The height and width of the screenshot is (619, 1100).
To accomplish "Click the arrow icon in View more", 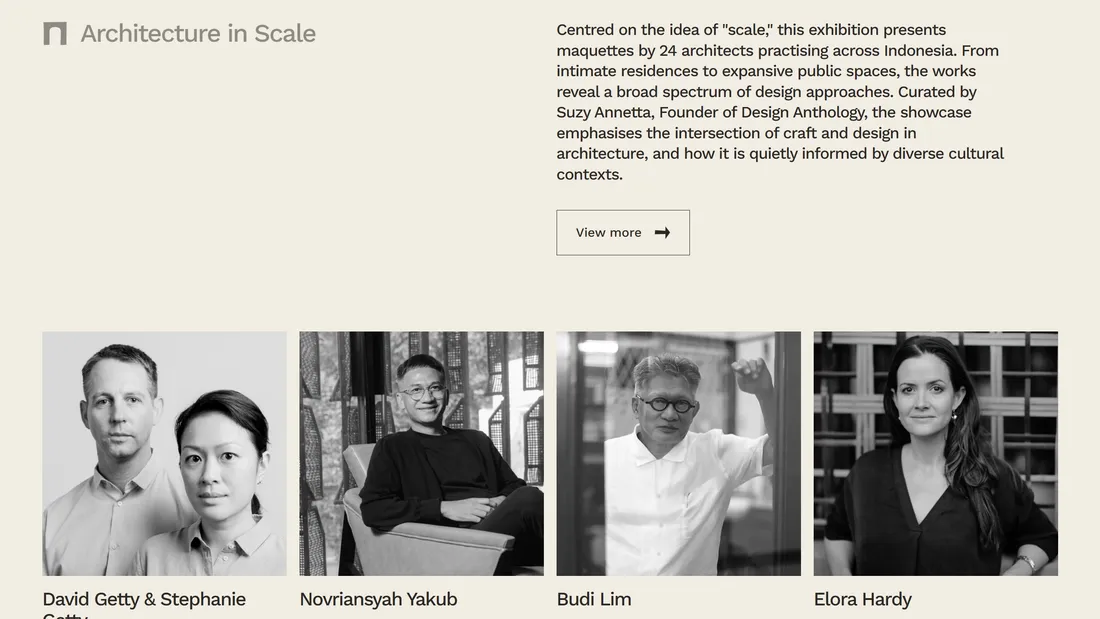I will (662, 233).
